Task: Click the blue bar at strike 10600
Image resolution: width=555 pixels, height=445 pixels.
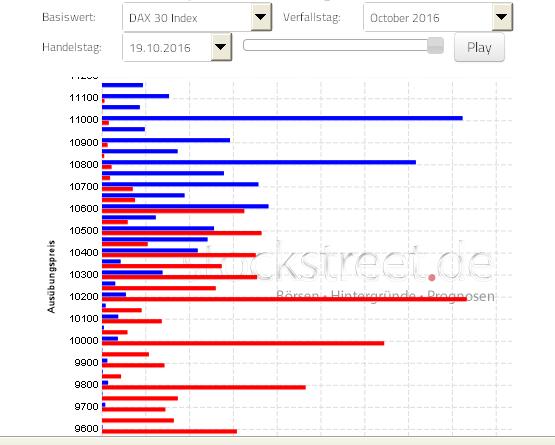Action: pos(185,206)
